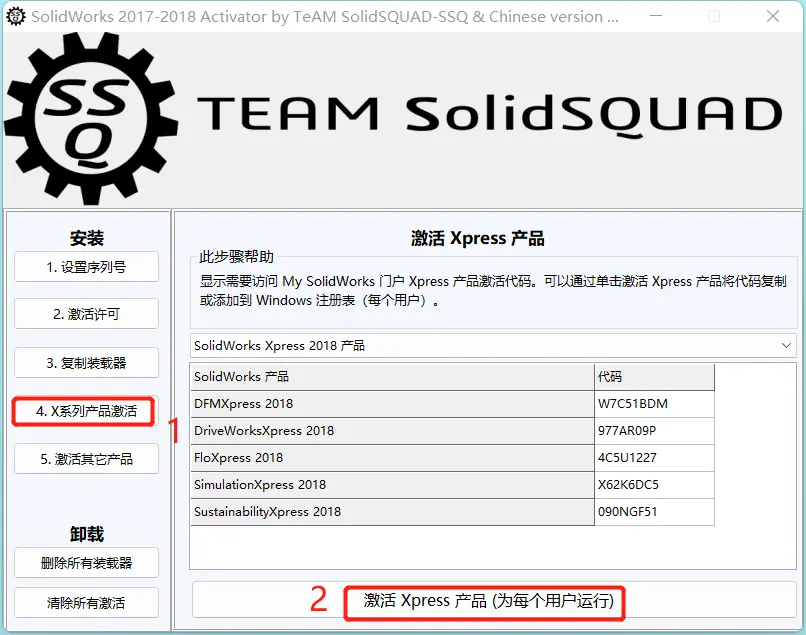Open step 4. X系列产品激活
The width and height of the screenshot is (806, 635).
pos(86,411)
